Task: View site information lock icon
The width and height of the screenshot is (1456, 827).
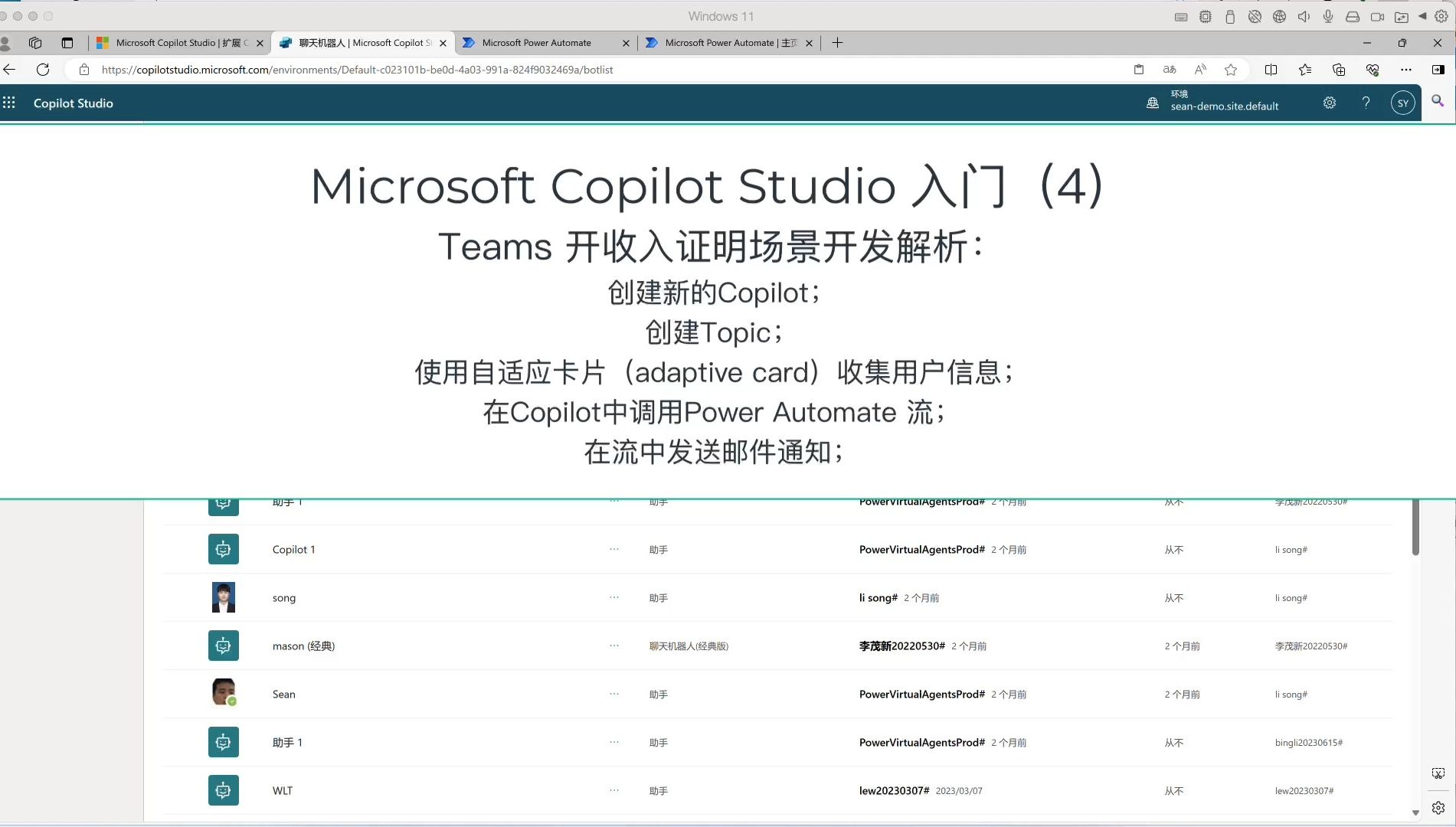Action: (84, 70)
